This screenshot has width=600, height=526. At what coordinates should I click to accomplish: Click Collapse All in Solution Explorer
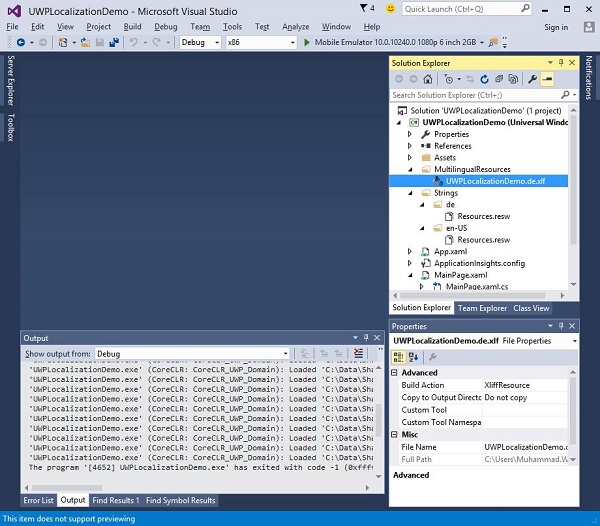[499, 79]
